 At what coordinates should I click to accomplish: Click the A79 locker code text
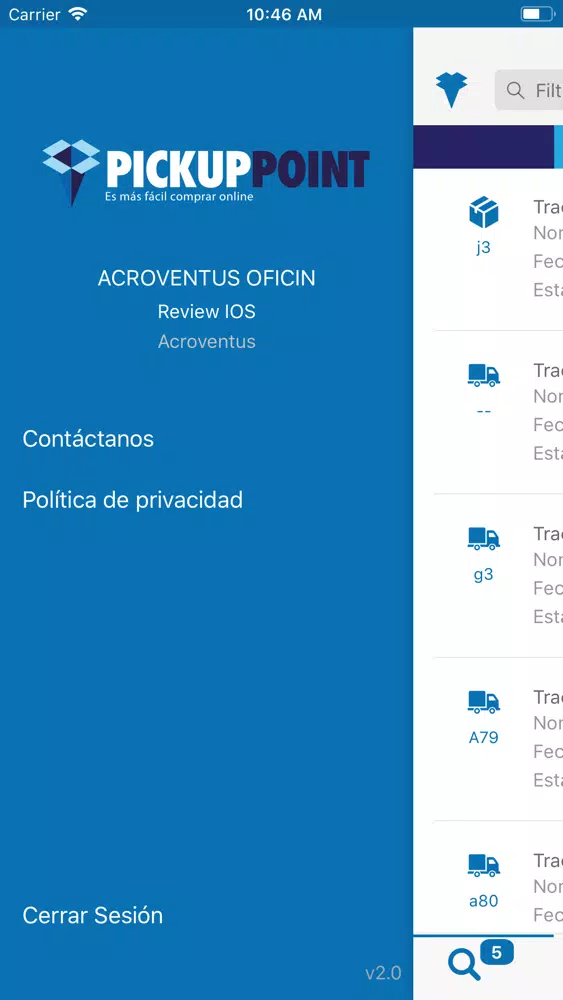[x=483, y=738]
